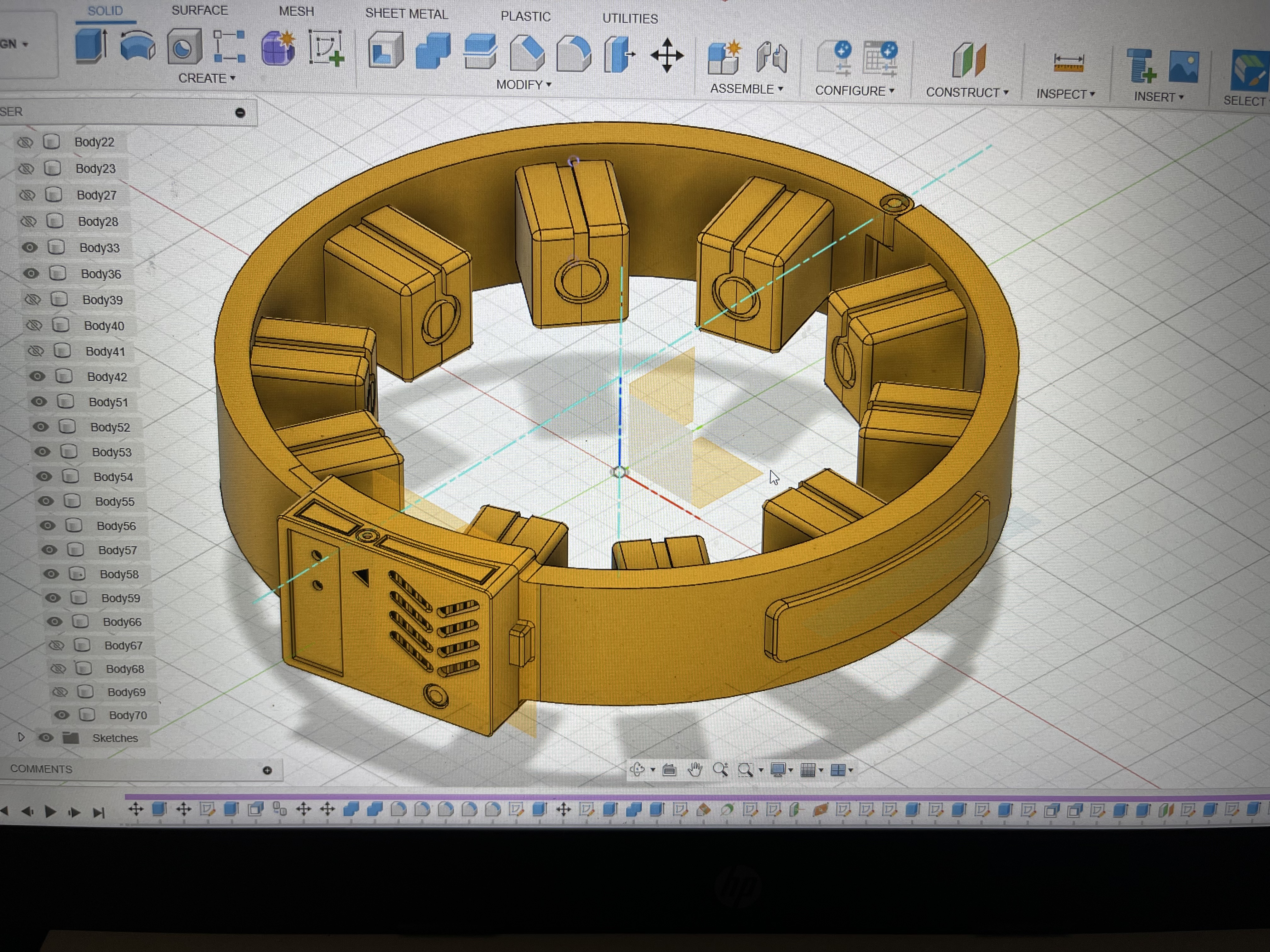
Task: Hide Body57 using its eye icon
Action: pos(49,550)
